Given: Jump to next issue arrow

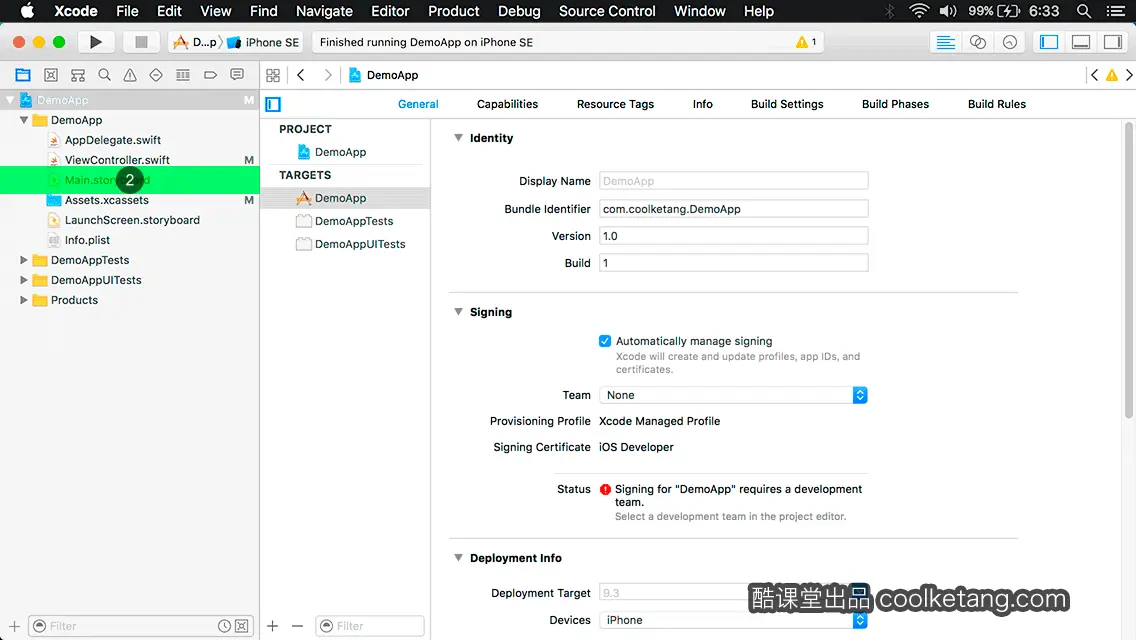Looking at the screenshot, I should point(1129,75).
